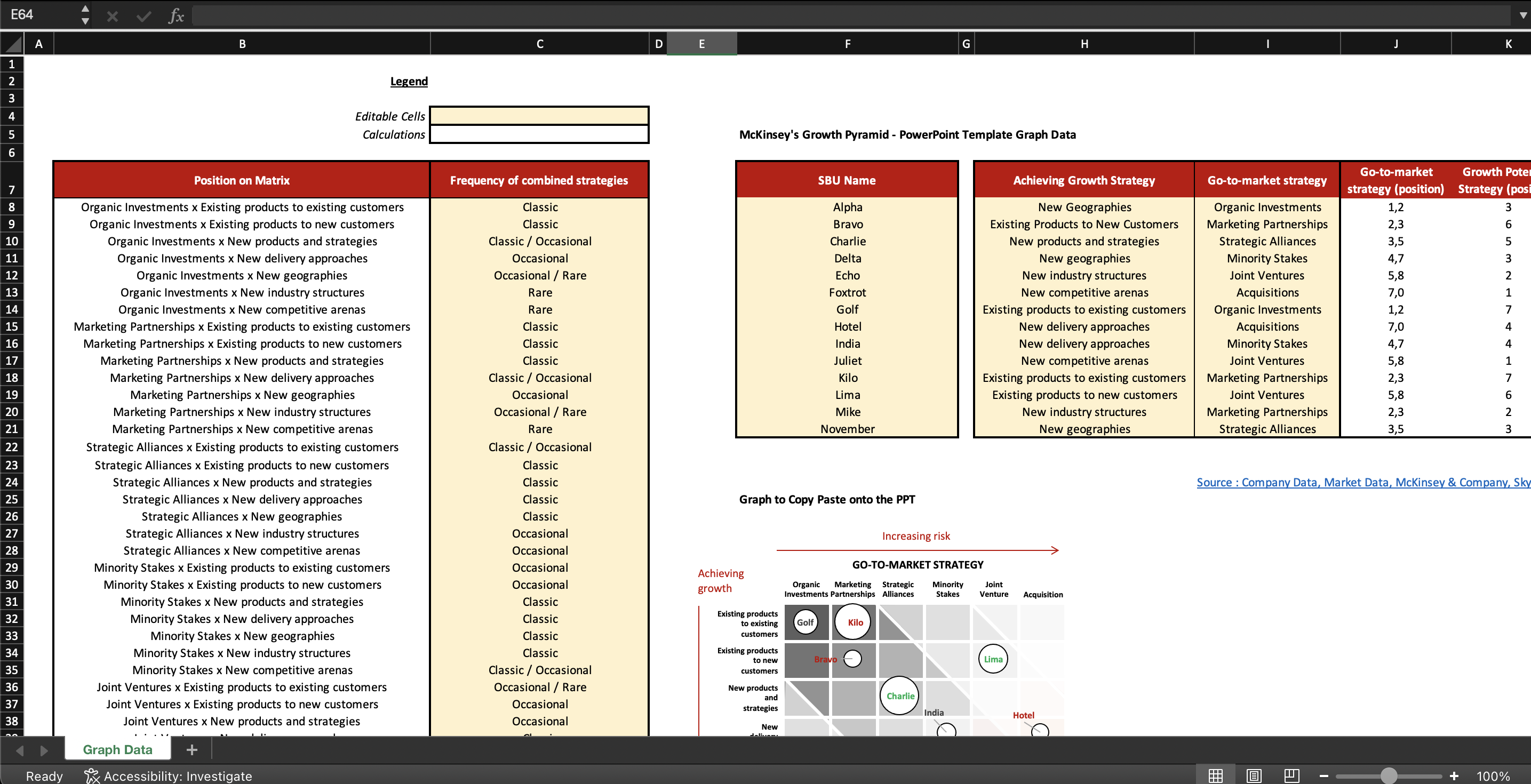Image resolution: width=1531 pixels, height=784 pixels.
Task: Click the select-all corner triangle
Action: (12, 43)
